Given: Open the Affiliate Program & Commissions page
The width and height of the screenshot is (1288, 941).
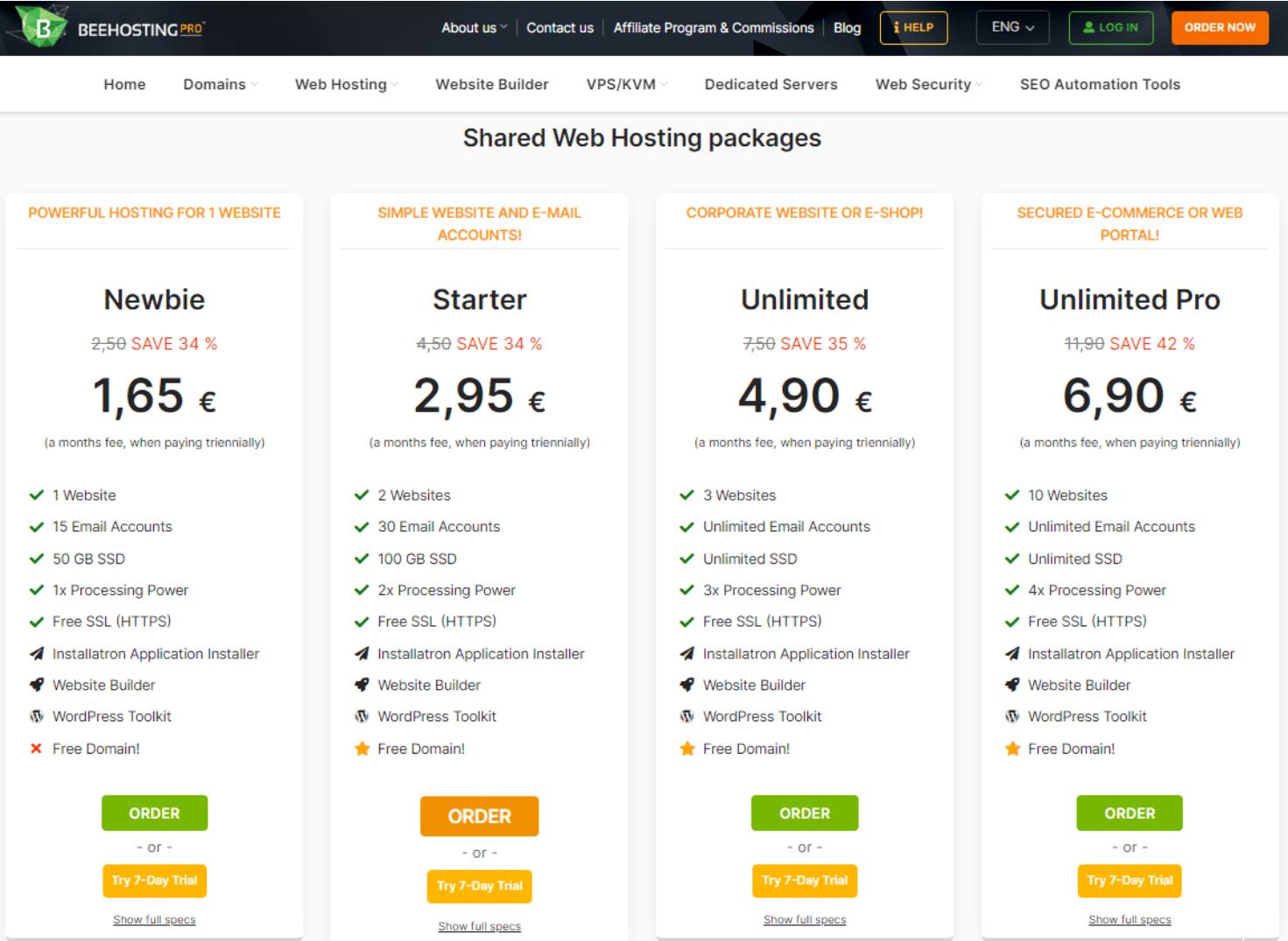Looking at the screenshot, I should click(x=714, y=27).
